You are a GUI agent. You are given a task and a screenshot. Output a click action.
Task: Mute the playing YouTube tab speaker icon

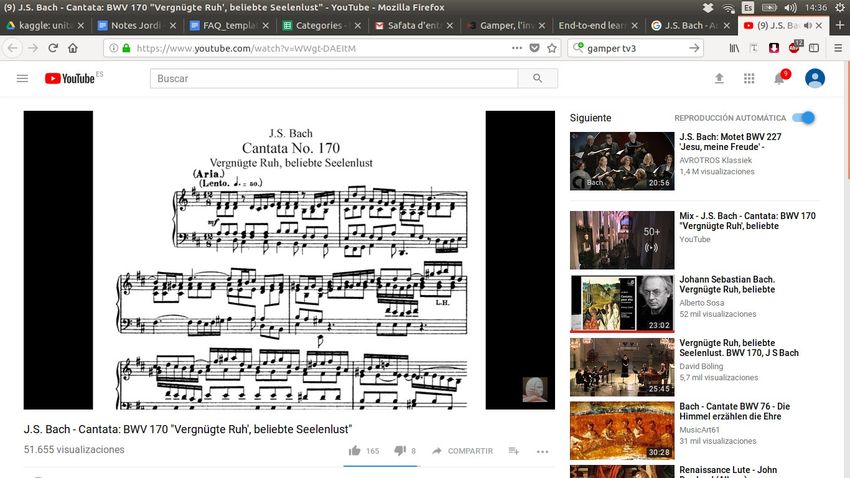(808, 25)
